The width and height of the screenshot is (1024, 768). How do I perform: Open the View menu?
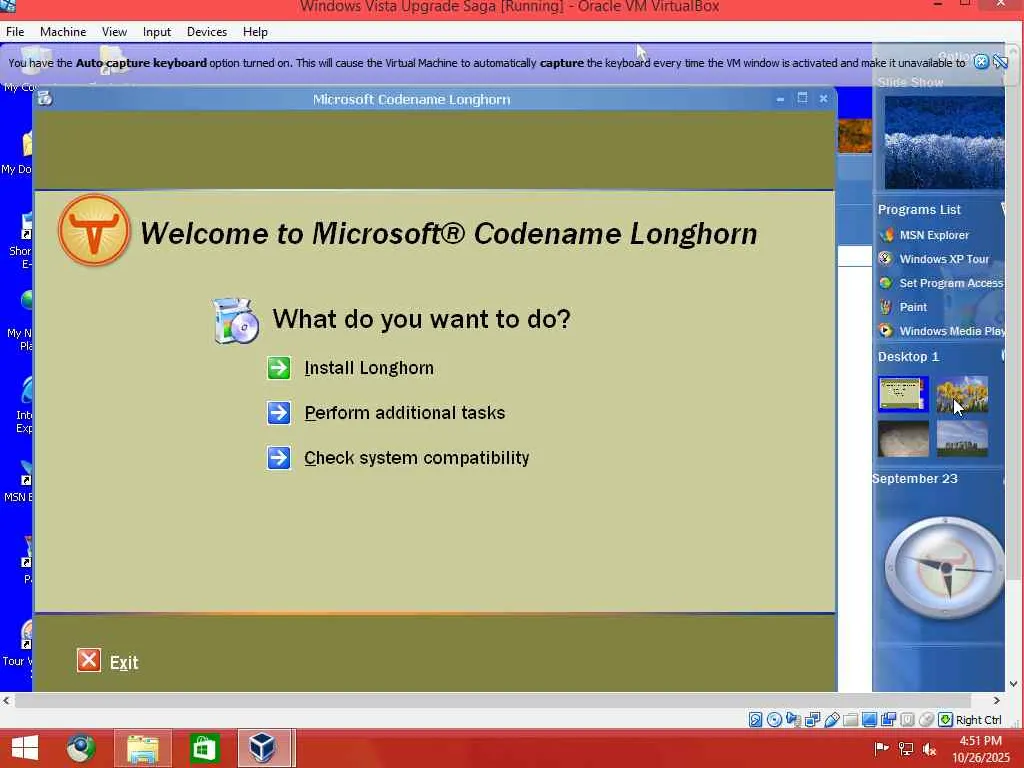click(114, 31)
